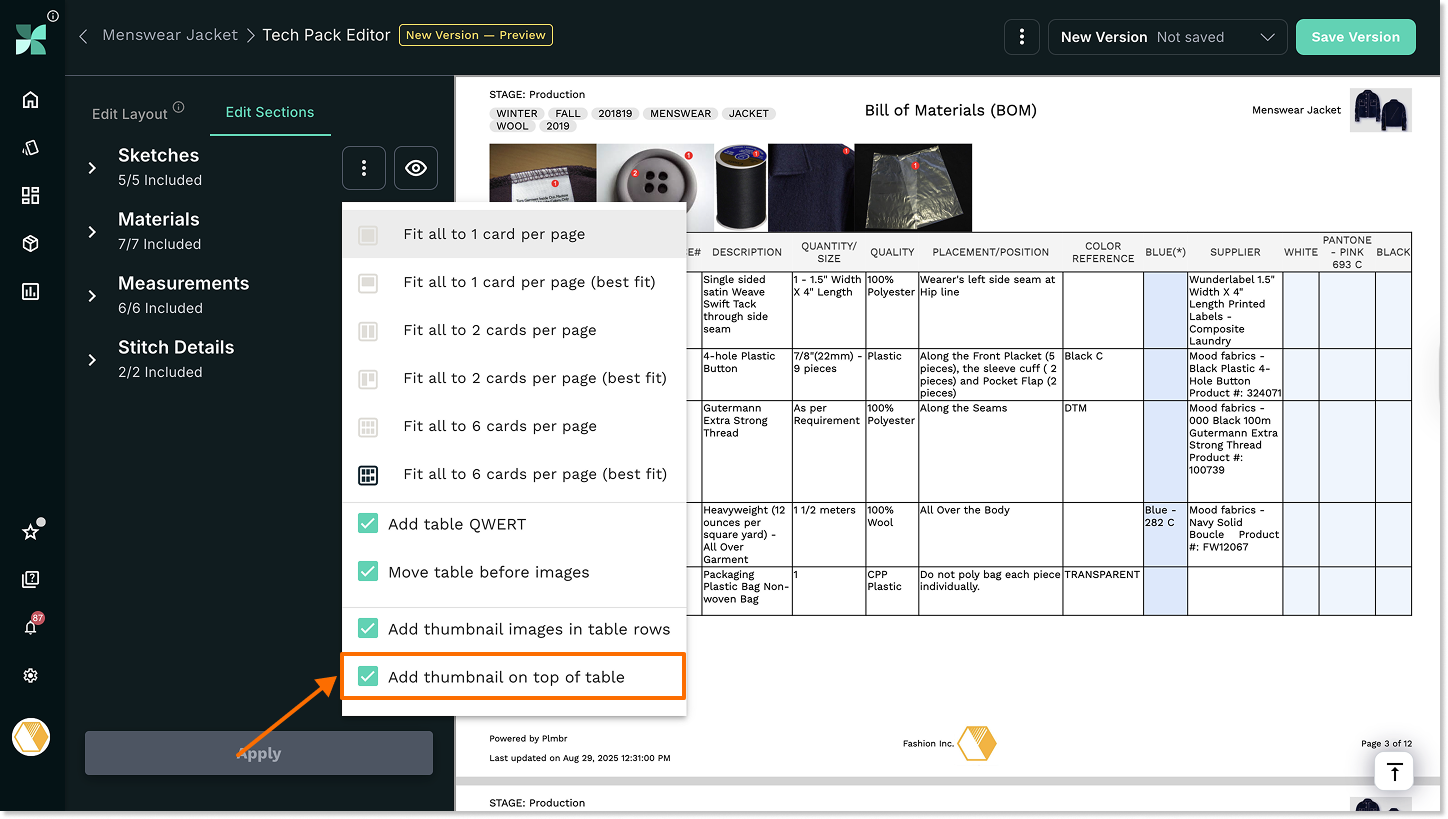Click the scroll-to-top arrow button
Screen dimensions: 1448x819
click(1394, 772)
